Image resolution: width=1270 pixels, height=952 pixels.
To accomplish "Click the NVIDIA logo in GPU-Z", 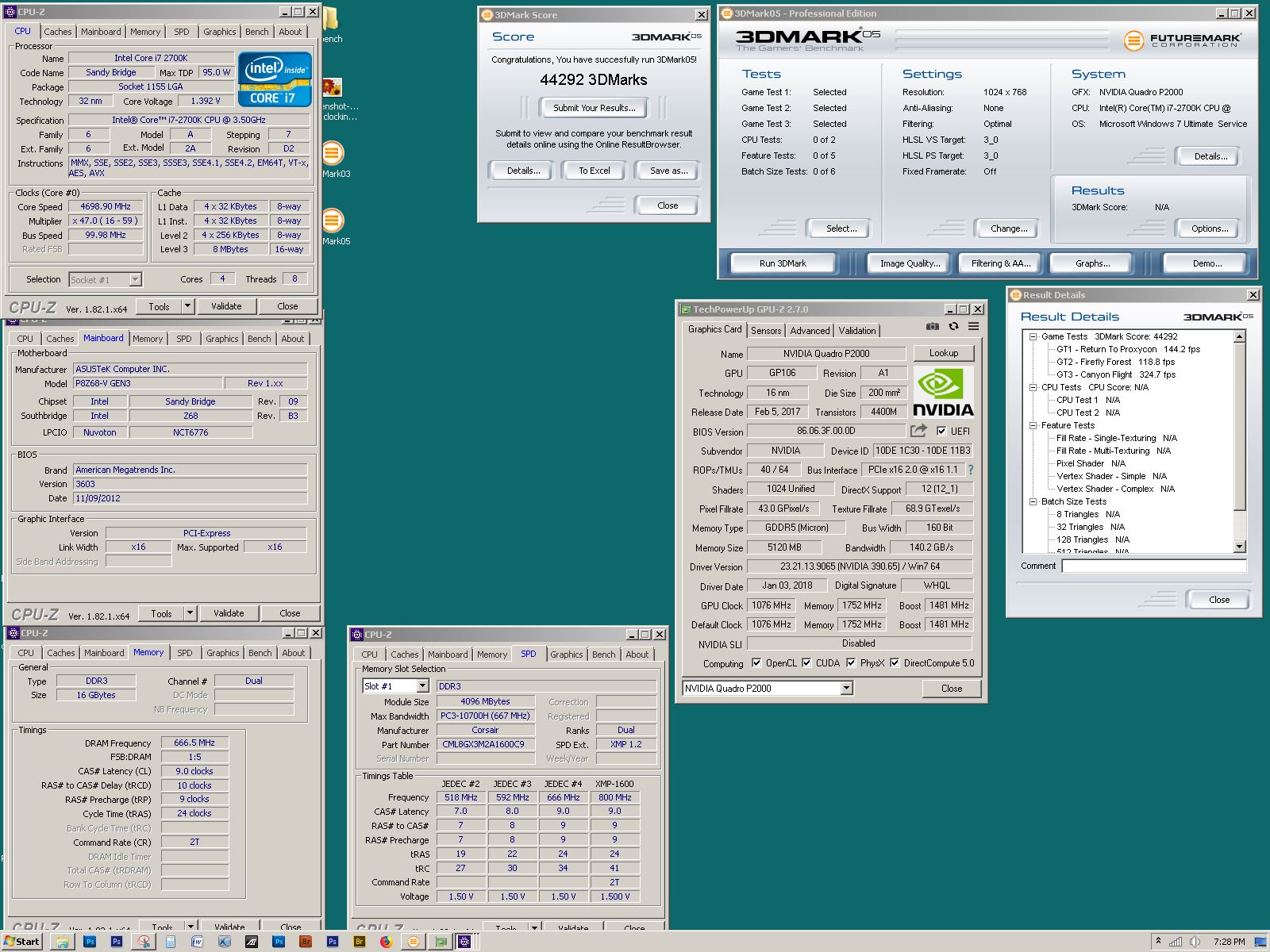I will (x=943, y=392).
